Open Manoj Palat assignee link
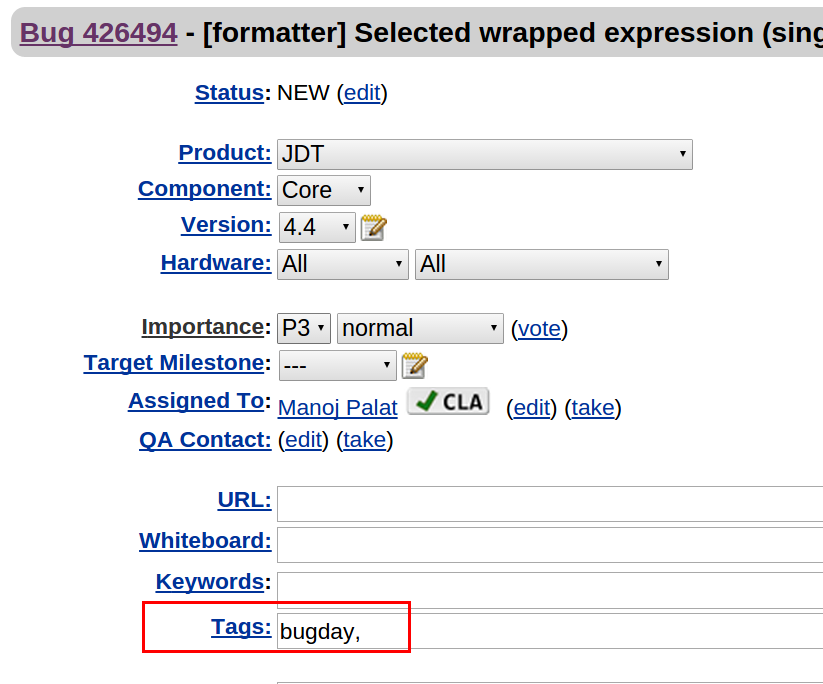The width and height of the screenshot is (823, 684). pyautogui.click(x=338, y=407)
